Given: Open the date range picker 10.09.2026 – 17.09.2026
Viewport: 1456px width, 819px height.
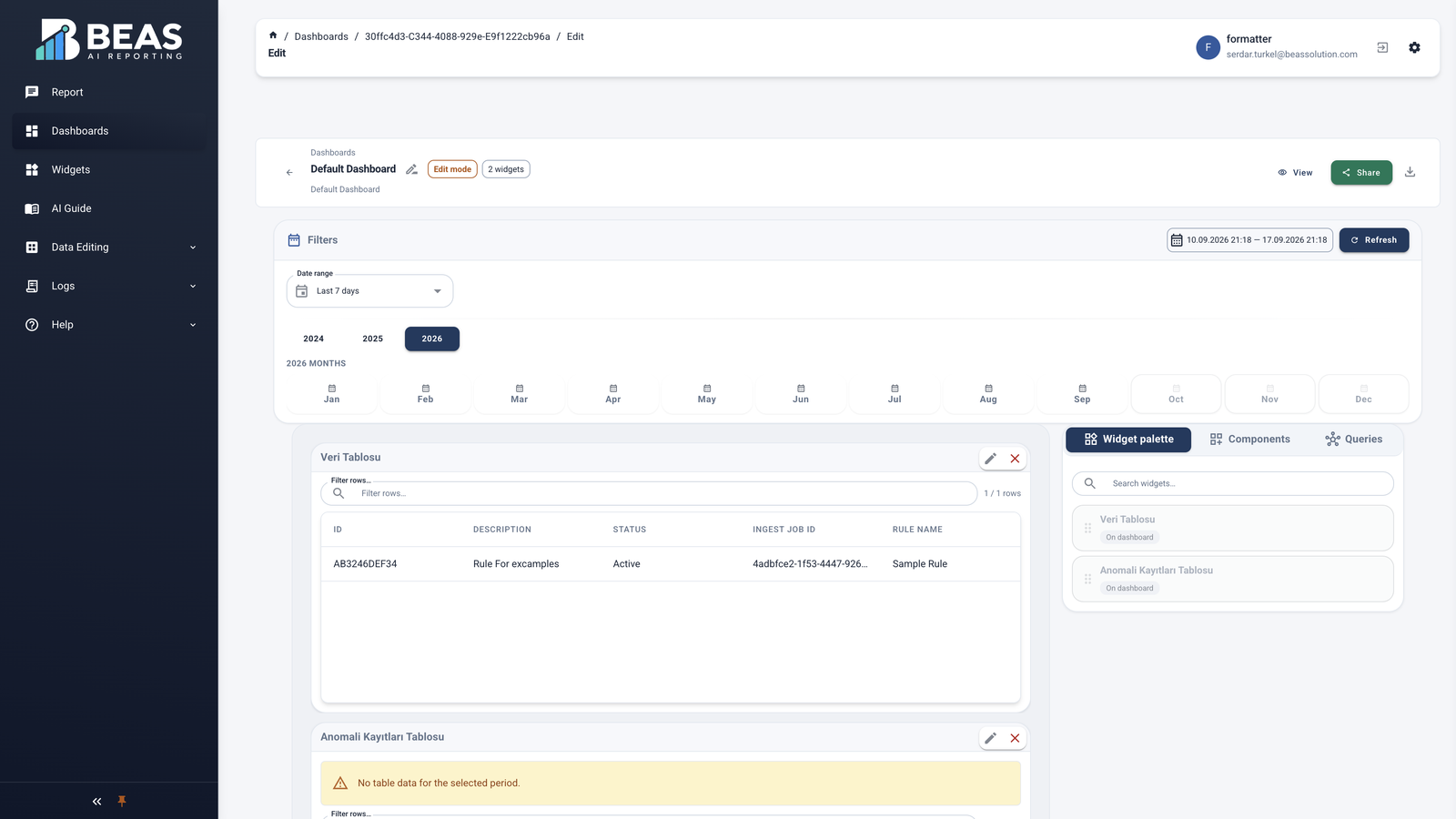Looking at the screenshot, I should coord(1249,240).
